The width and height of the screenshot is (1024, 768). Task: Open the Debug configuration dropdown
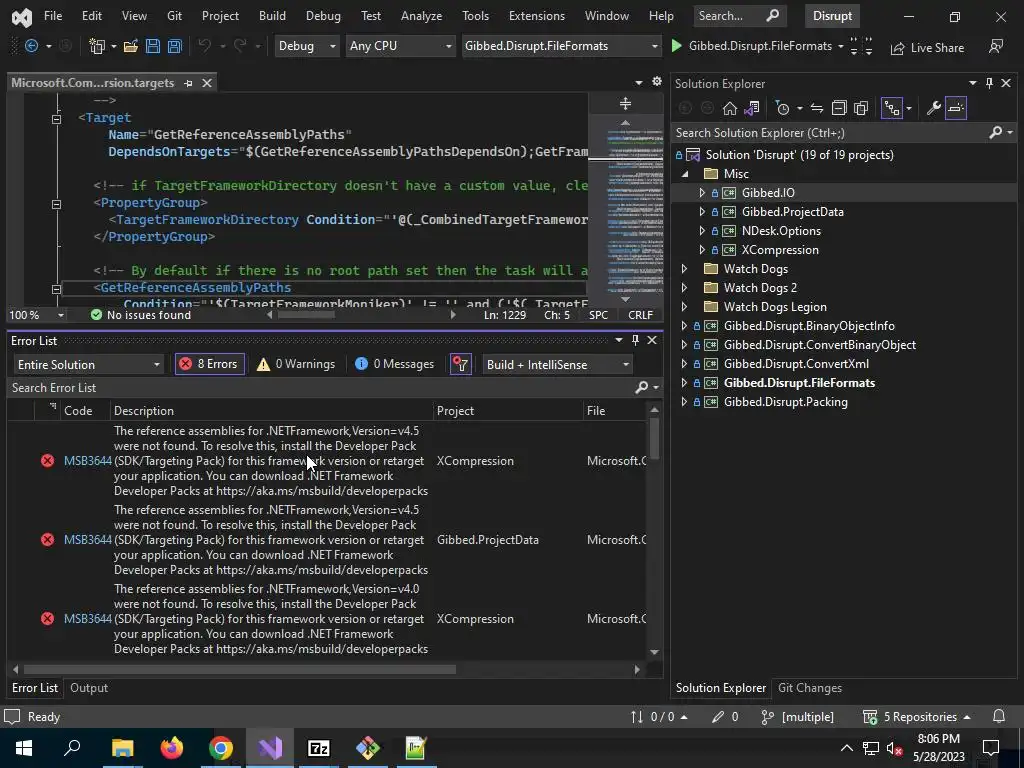[306, 46]
